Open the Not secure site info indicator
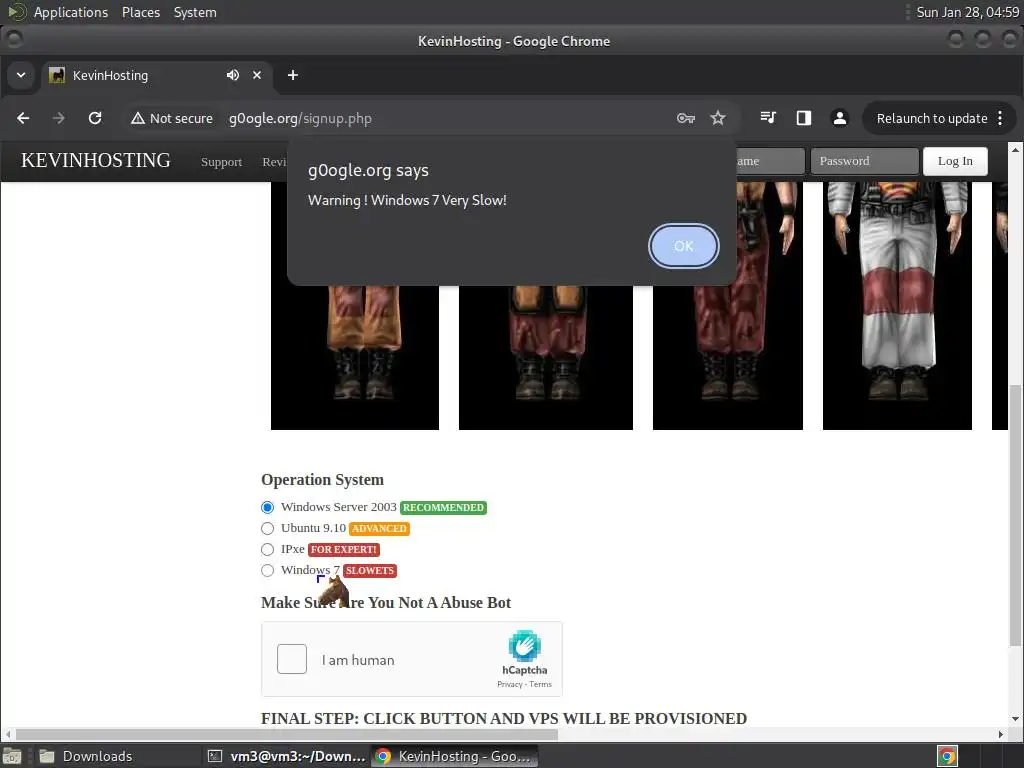This screenshot has width=1024, height=768. 172,118
